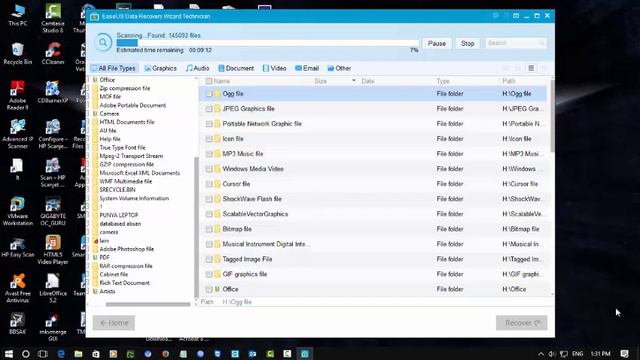
Task: Launch Avast Free Antivirus shortcut
Action: coord(18,288)
